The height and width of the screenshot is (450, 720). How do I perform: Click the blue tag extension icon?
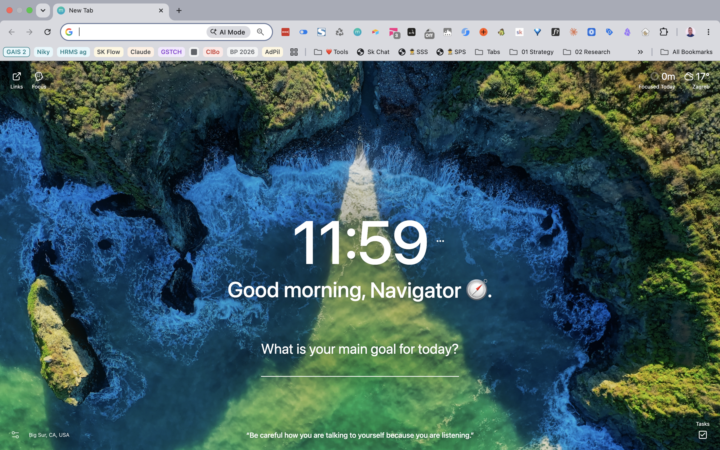[609, 32]
